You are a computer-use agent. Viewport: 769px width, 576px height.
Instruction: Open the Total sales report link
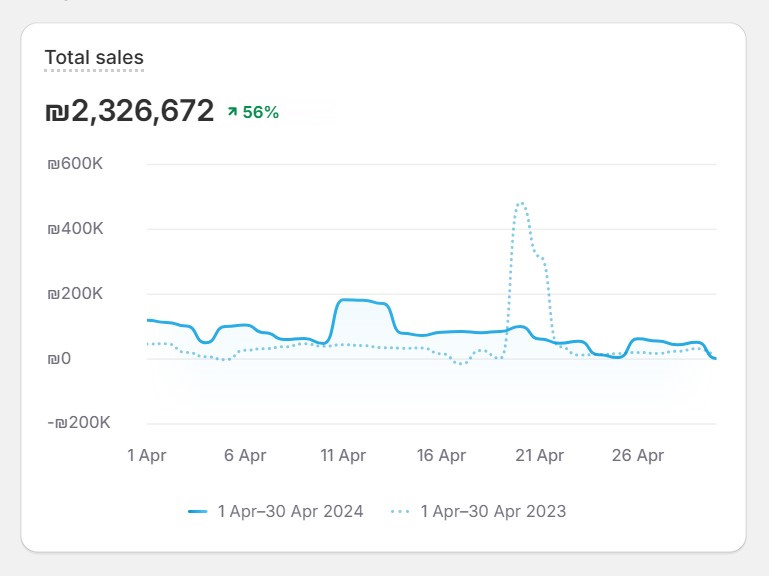[94, 58]
